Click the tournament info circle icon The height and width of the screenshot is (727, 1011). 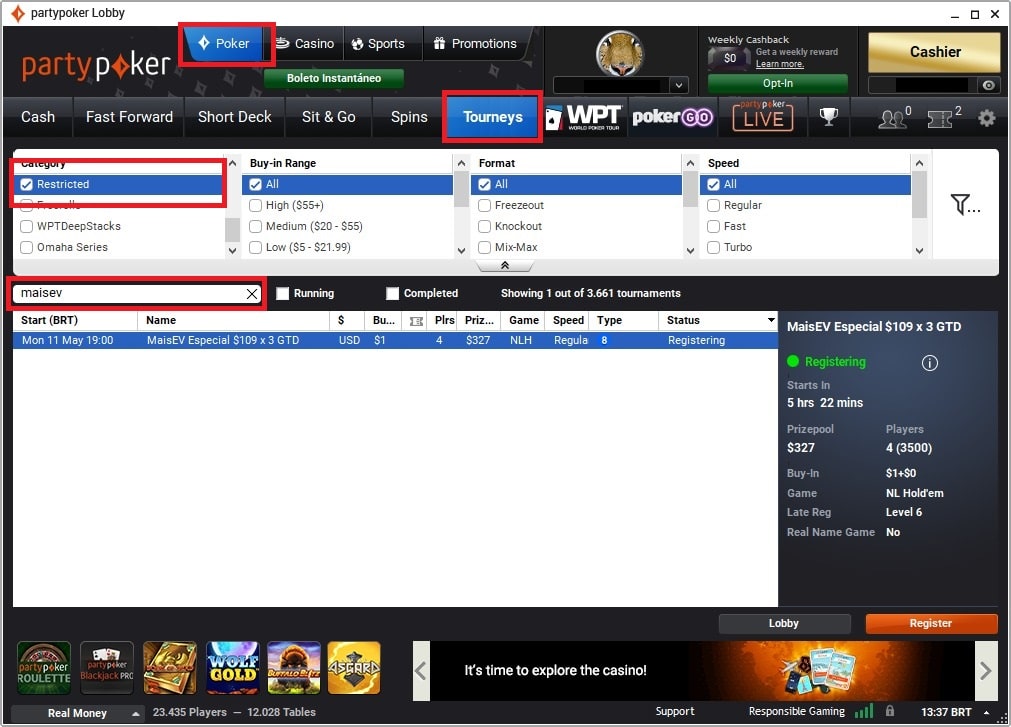[x=929, y=363]
